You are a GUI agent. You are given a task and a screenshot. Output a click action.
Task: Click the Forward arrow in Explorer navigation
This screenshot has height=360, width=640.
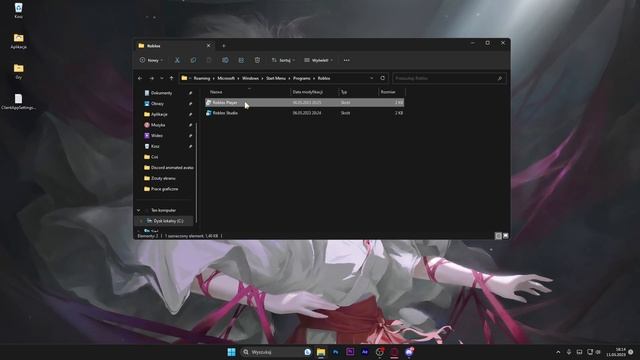[x=151, y=78]
